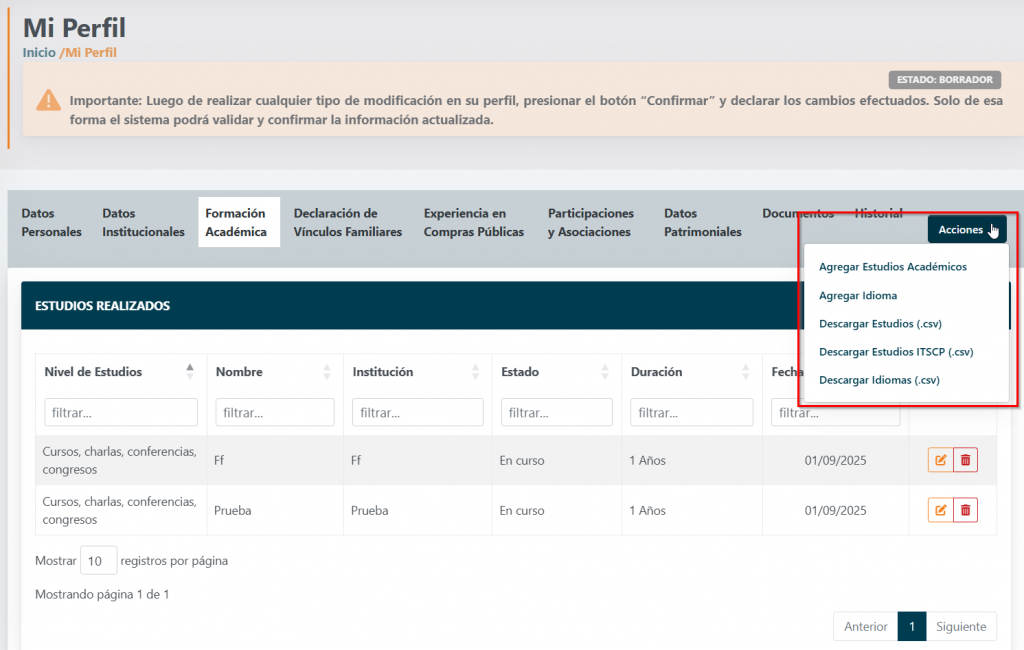Switch to Datos Institucionales tab

coord(143,222)
